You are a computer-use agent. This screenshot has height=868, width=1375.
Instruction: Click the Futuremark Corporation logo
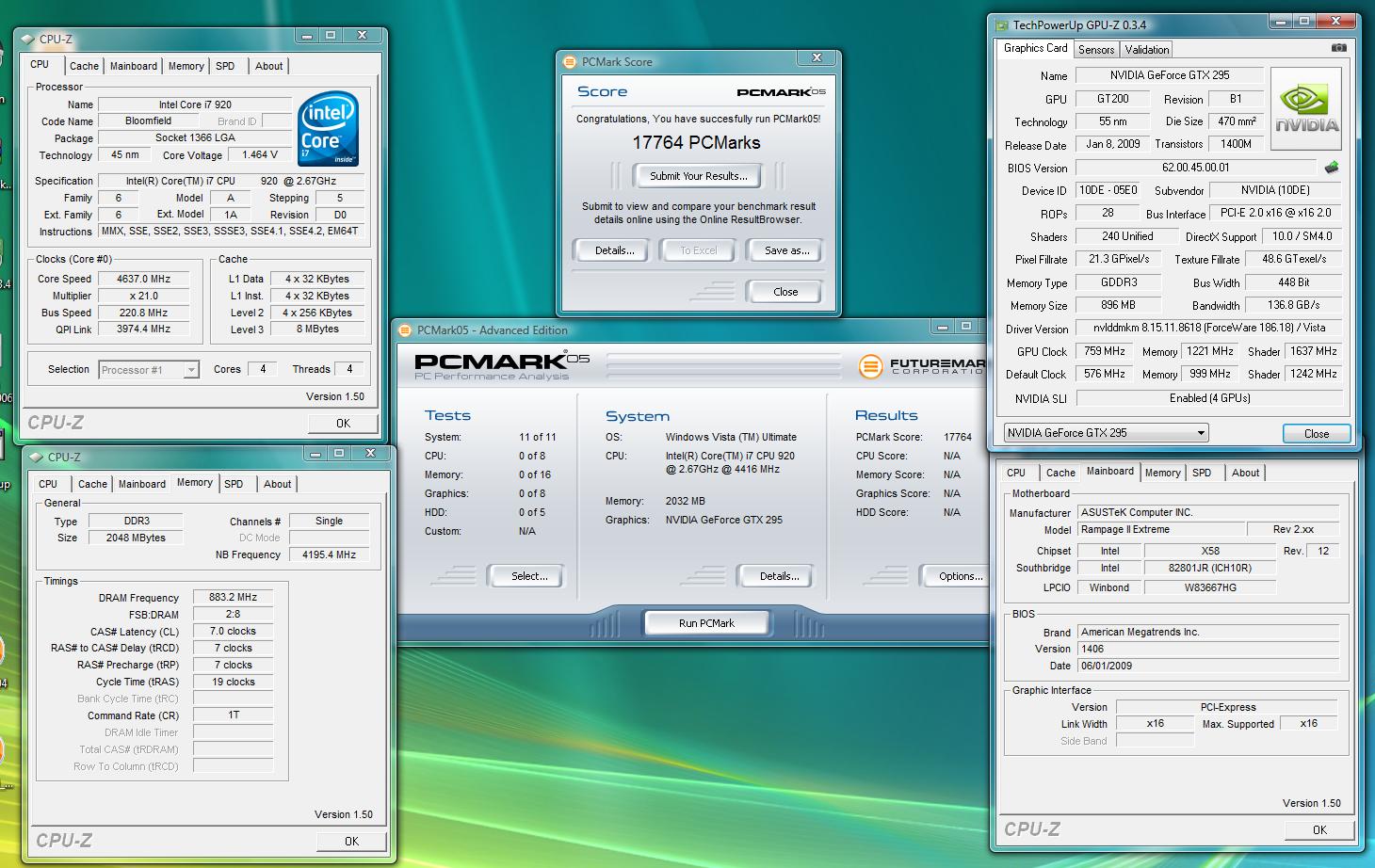pyautogui.click(x=921, y=366)
